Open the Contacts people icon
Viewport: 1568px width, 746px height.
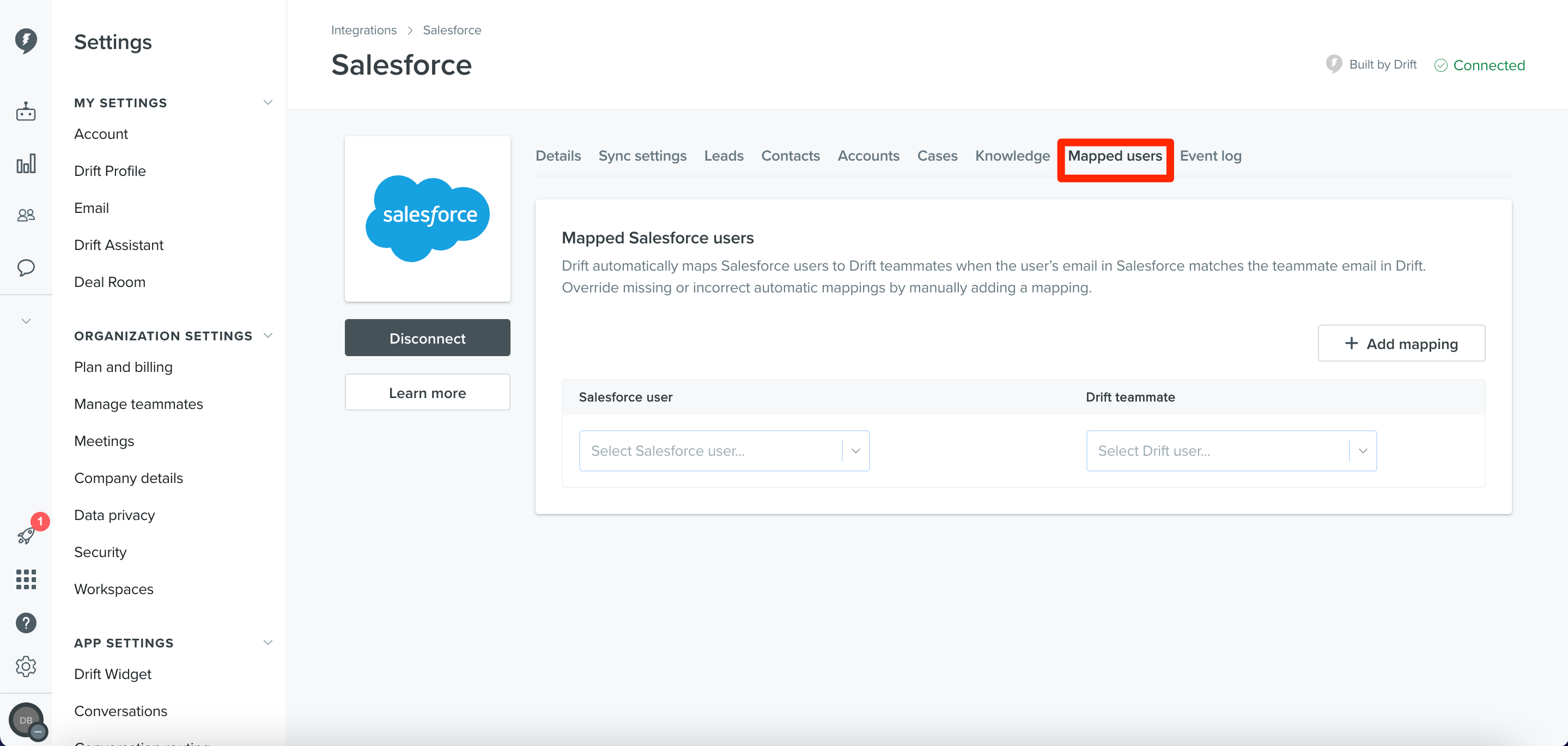[x=26, y=215]
